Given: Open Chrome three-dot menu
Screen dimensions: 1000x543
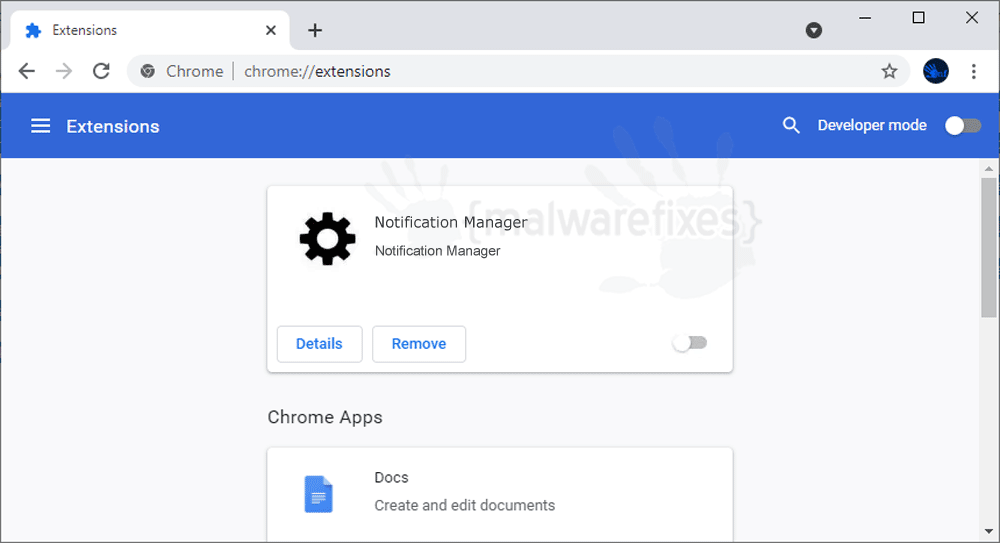Looking at the screenshot, I should 973,71.
